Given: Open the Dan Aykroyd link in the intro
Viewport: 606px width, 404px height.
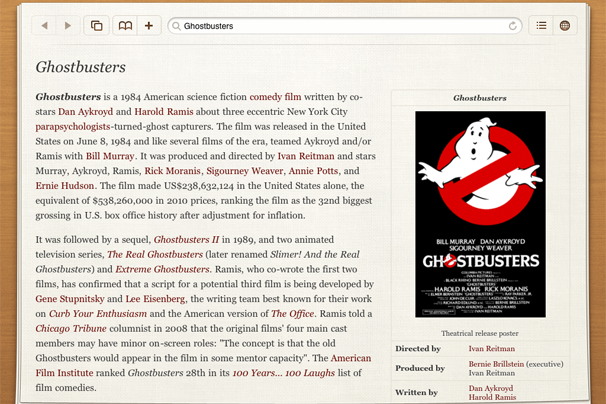Looking at the screenshot, I should coord(87,112).
